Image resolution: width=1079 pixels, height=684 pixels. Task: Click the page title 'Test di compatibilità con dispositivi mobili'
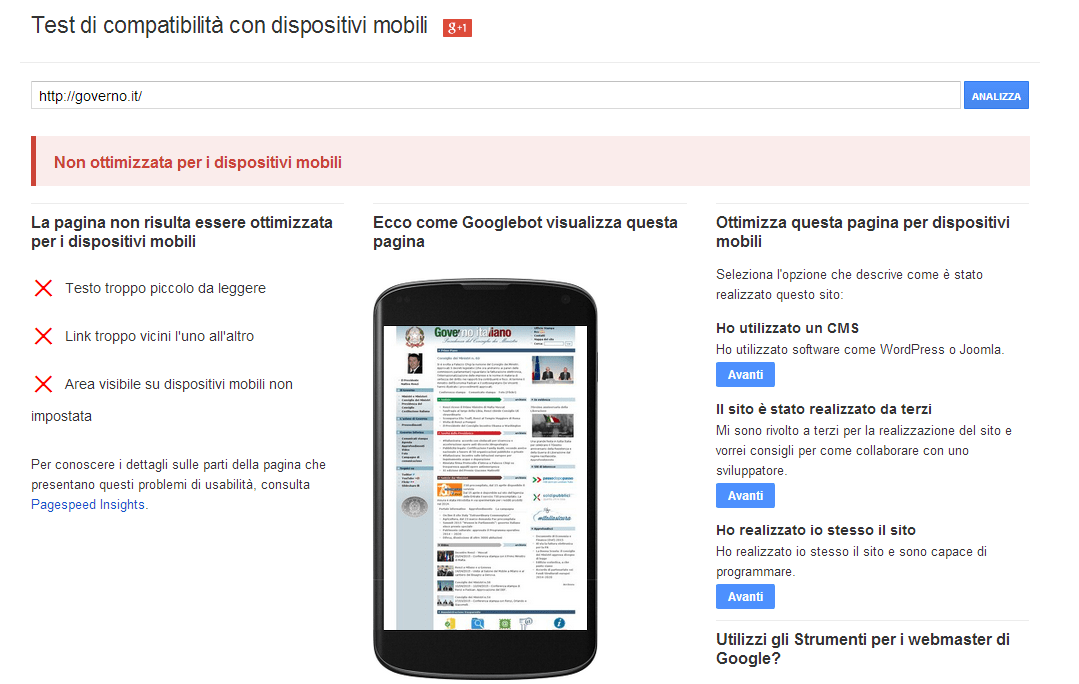230,25
